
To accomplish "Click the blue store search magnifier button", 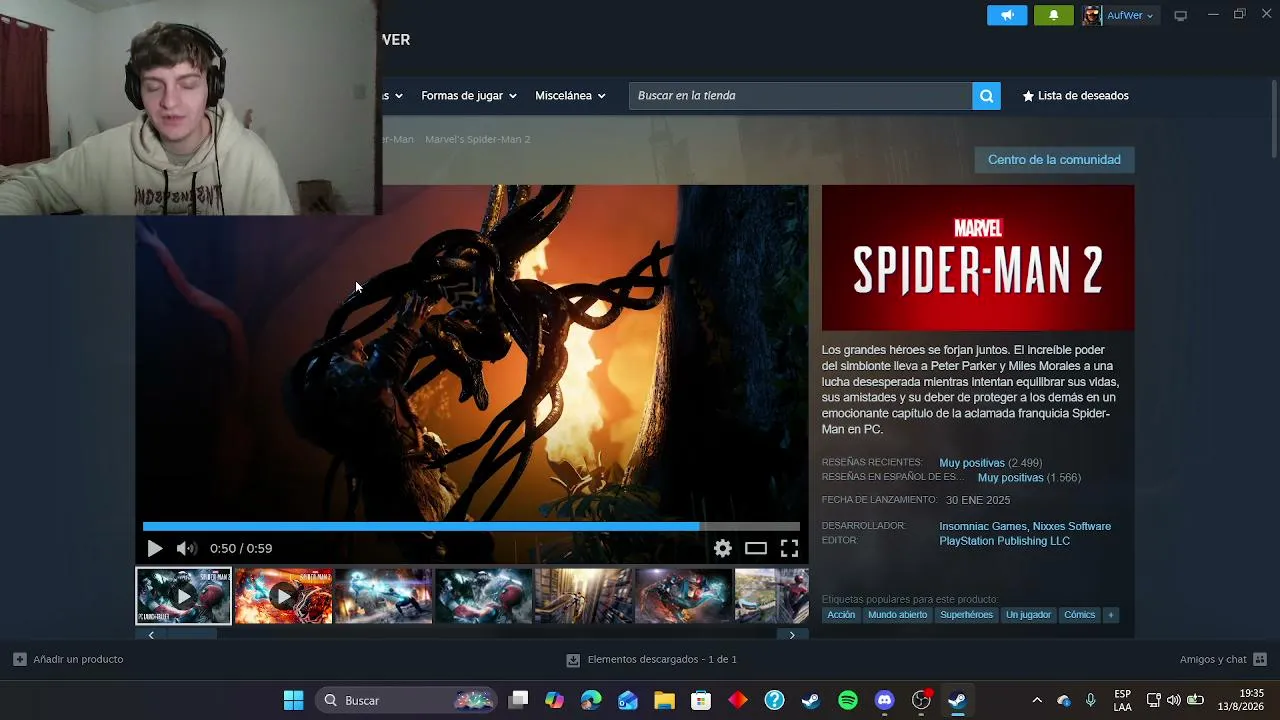I will (x=986, y=96).
